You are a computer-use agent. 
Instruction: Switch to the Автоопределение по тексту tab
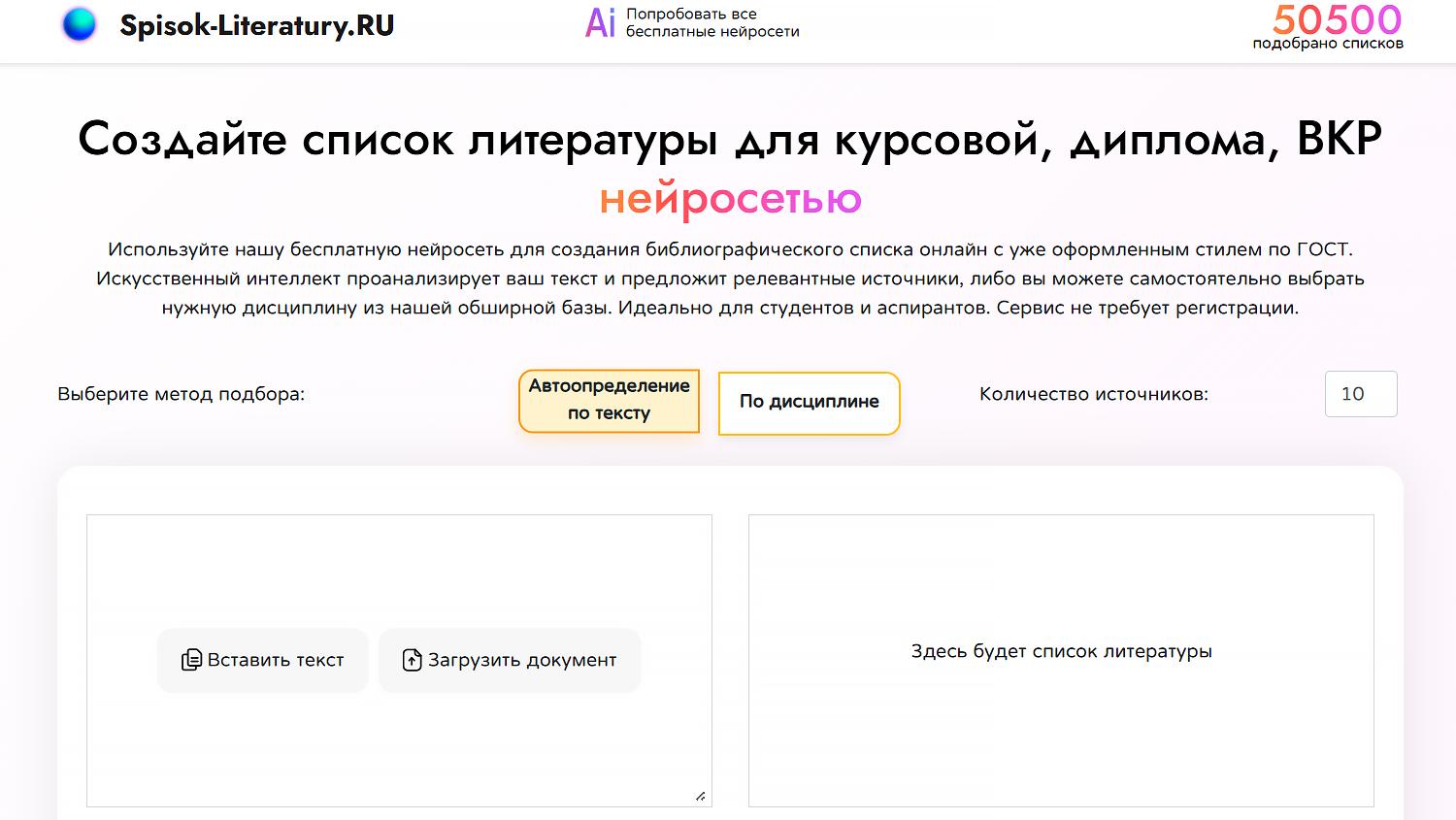tap(609, 401)
